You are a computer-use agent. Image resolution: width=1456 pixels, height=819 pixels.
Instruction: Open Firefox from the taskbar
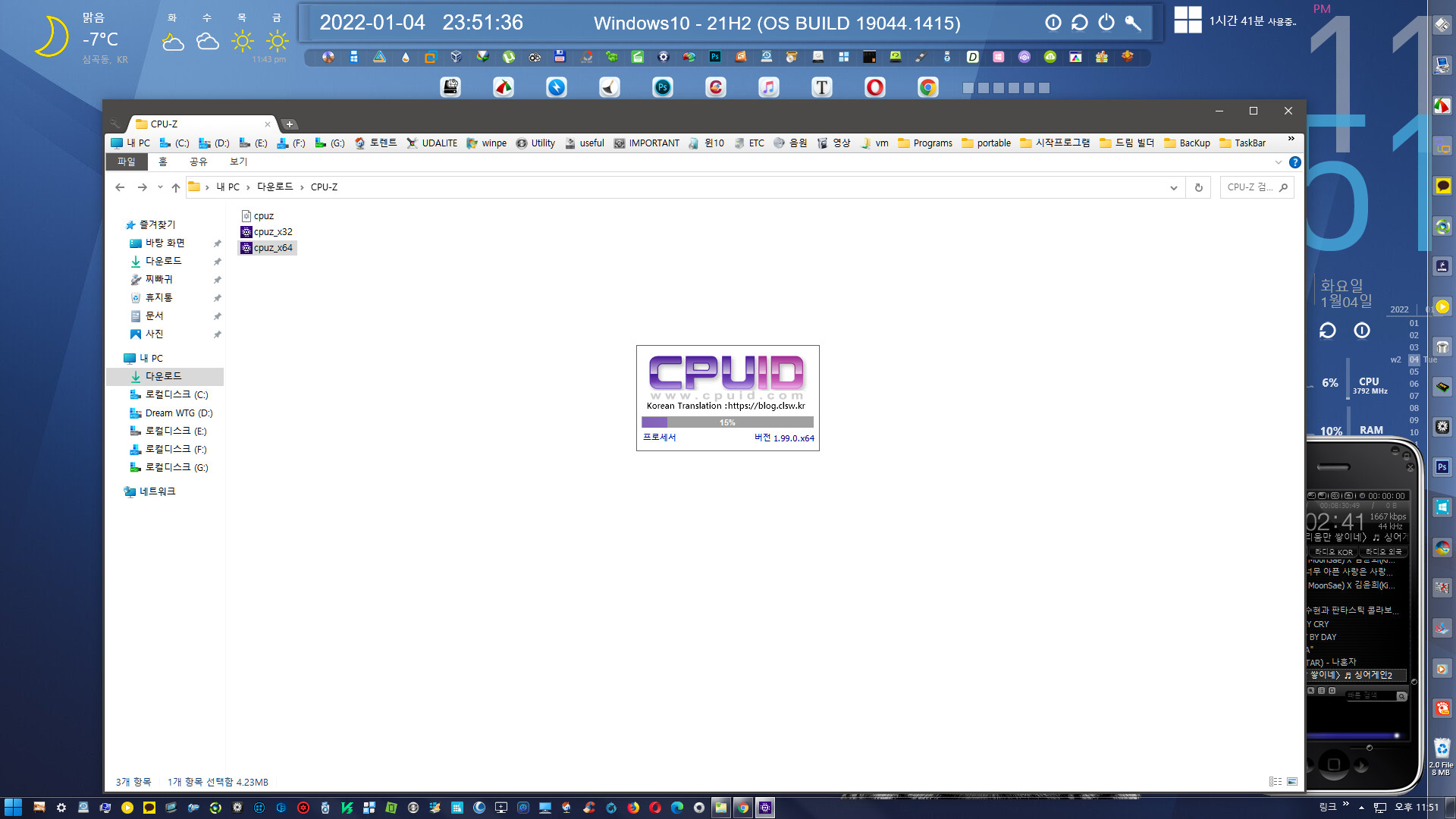[633, 808]
